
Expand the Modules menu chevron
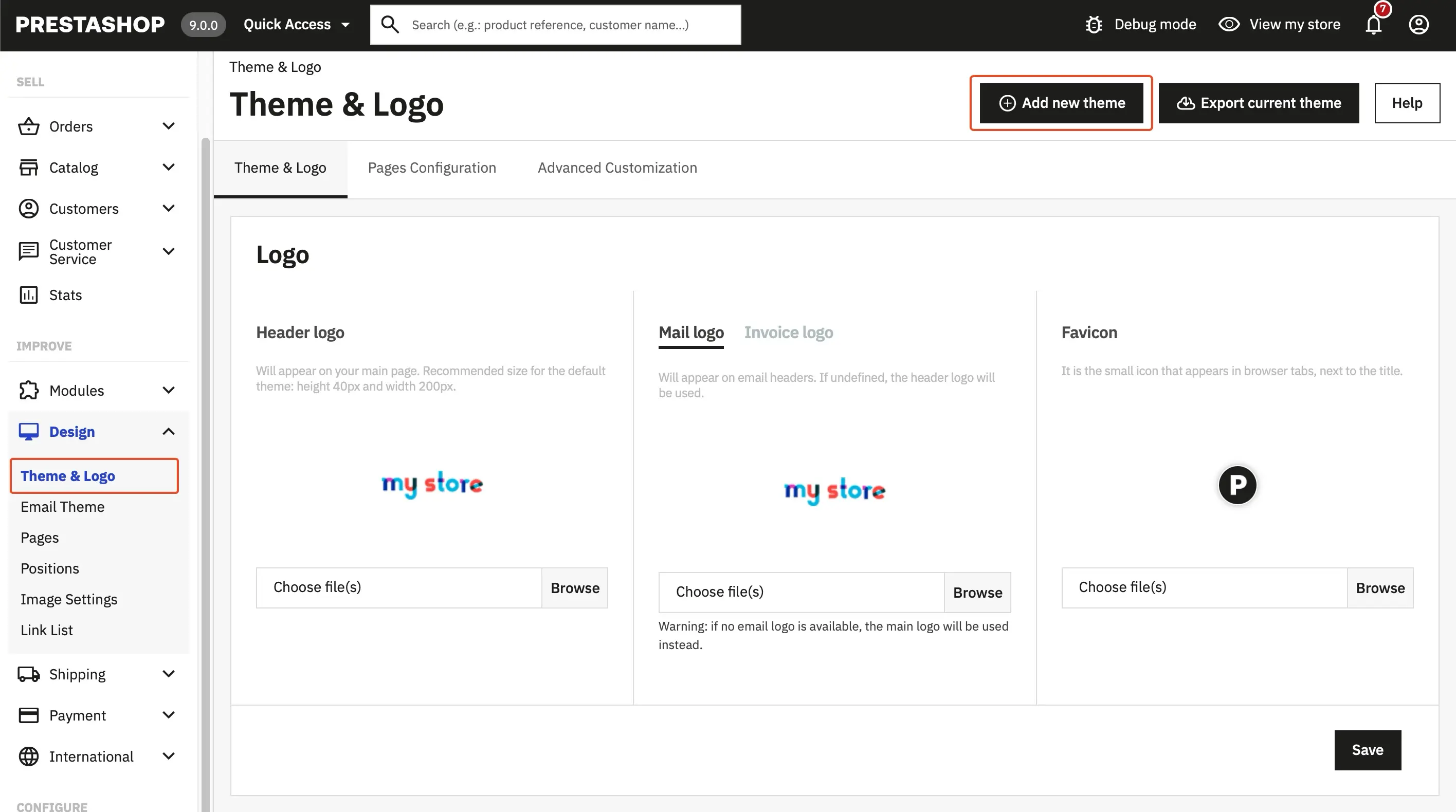(x=169, y=390)
